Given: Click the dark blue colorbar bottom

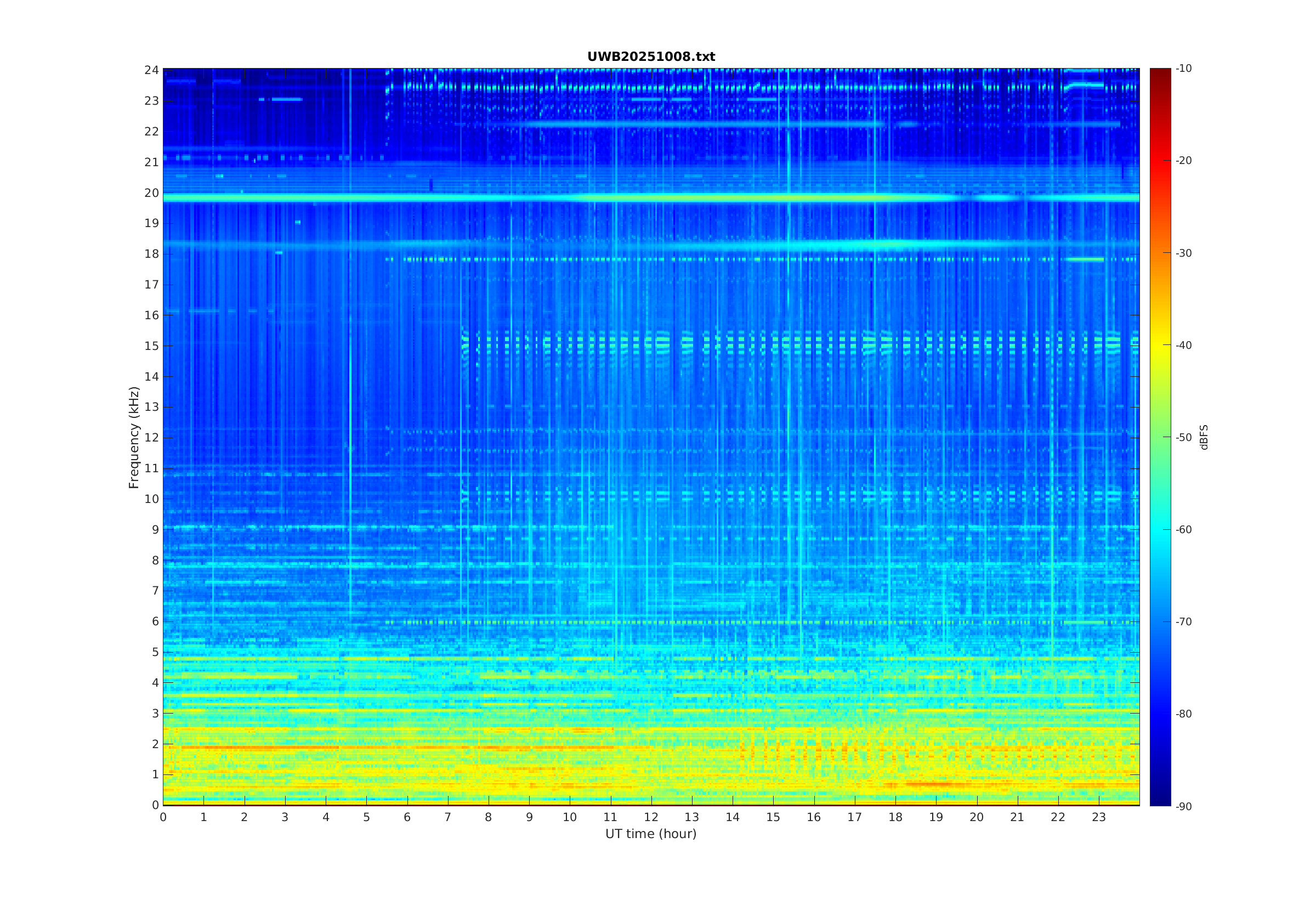Looking at the screenshot, I should [x=1160, y=797].
